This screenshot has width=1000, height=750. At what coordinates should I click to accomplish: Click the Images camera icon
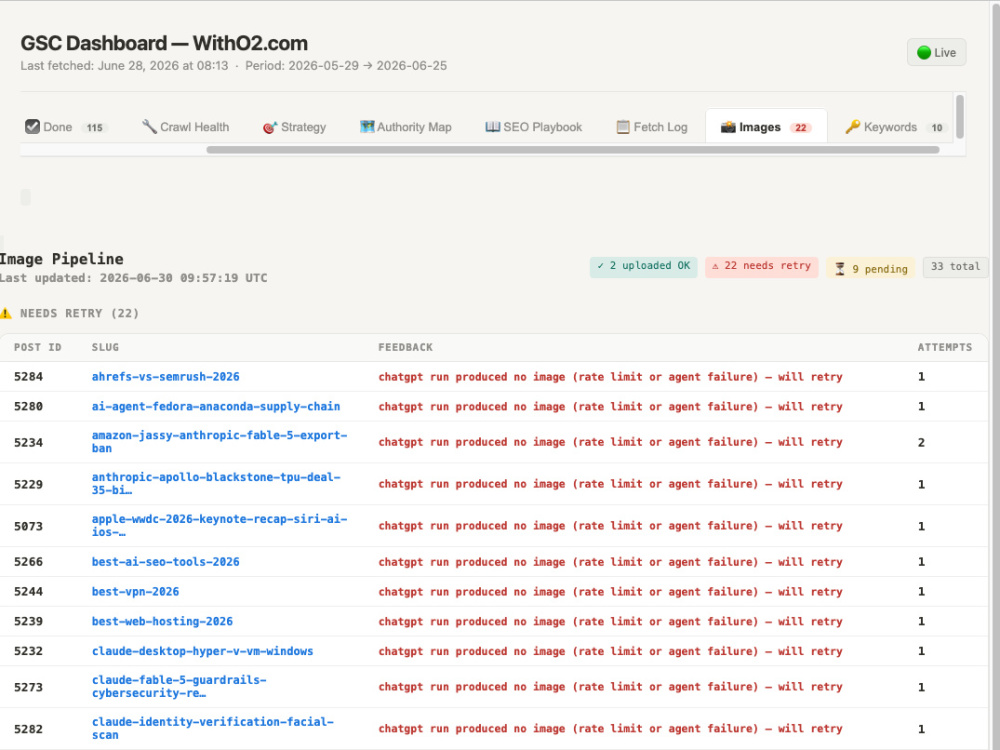(728, 127)
